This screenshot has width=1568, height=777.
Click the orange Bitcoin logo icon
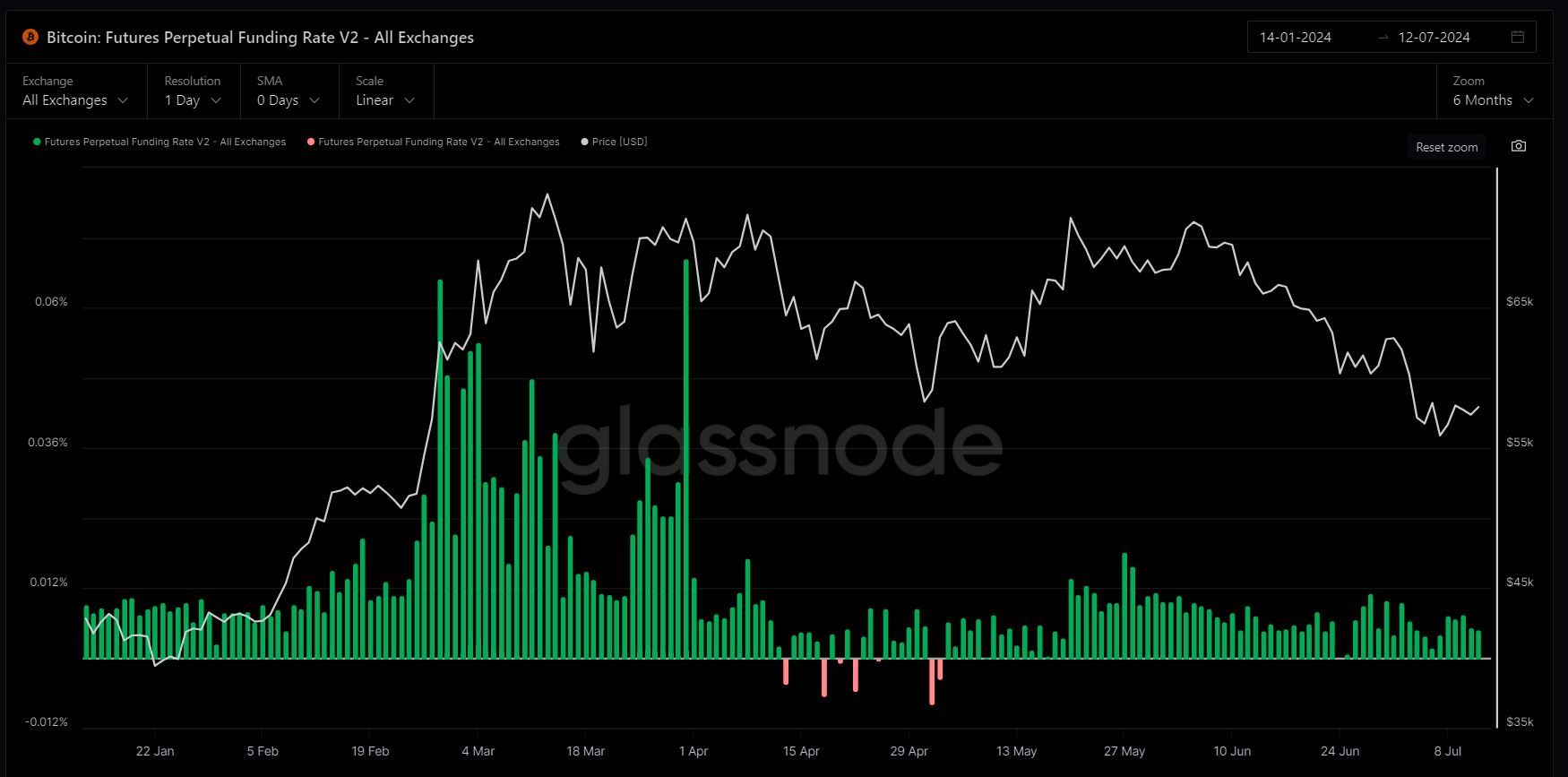pyautogui.click(x=30, y=38)
